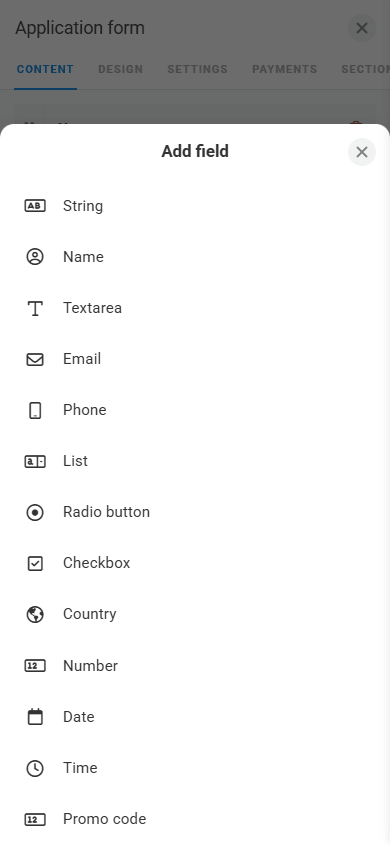Click the Date calendar icon
Image resolution: width=390 pixels, height=844 pixels.
(35, 717)
